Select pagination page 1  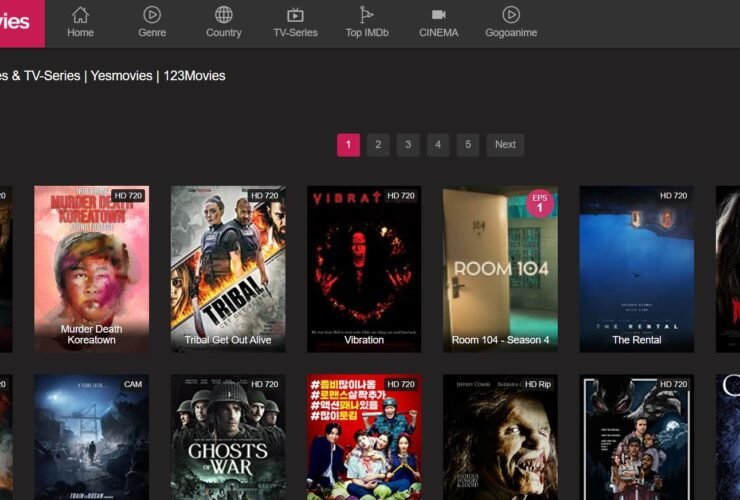(x=348, y=144)
